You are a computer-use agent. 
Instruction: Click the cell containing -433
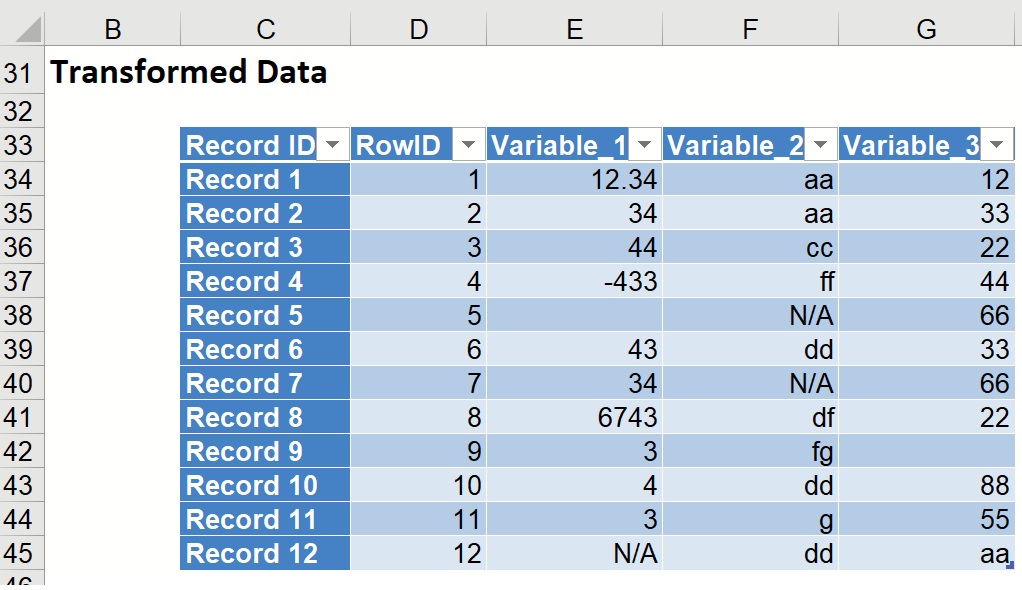pos(575,281)
